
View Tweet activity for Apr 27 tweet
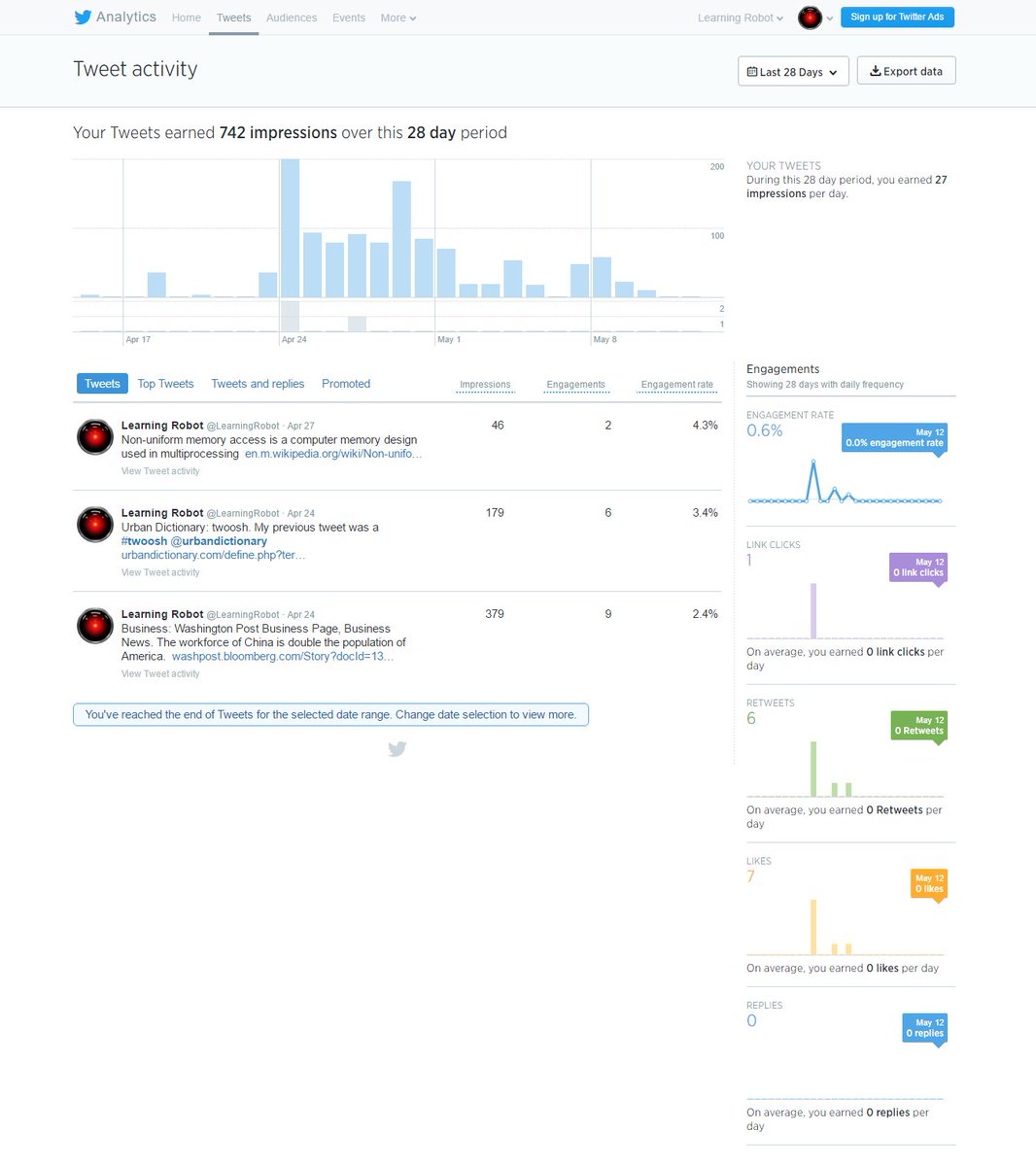160,471
